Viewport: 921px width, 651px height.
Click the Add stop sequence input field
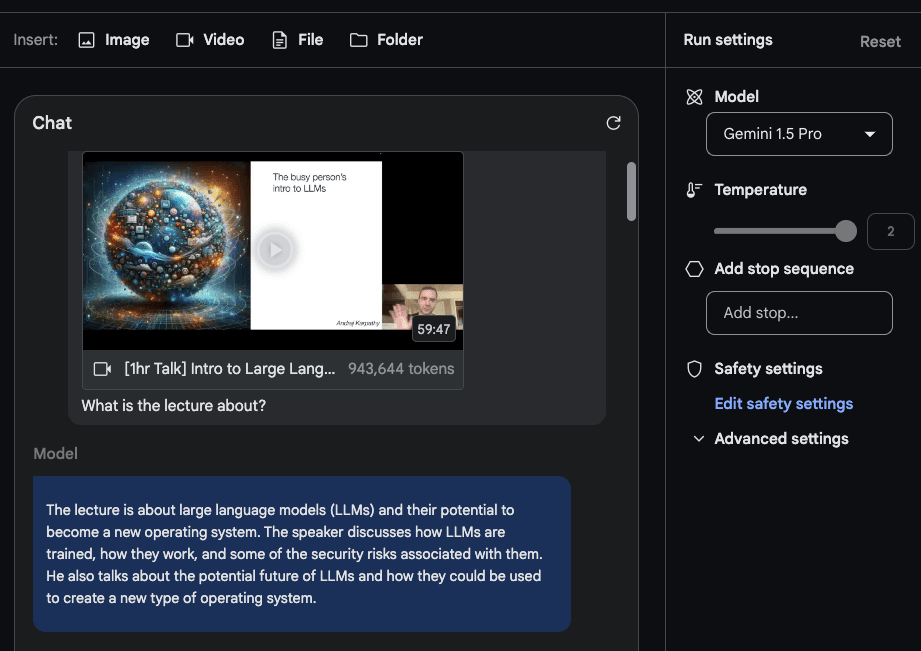[x=798, y=313]
